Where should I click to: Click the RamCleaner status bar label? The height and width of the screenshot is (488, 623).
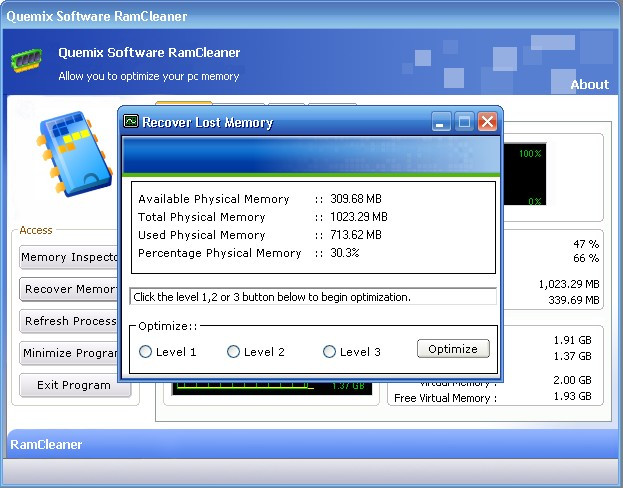click(x=46, y=444)
